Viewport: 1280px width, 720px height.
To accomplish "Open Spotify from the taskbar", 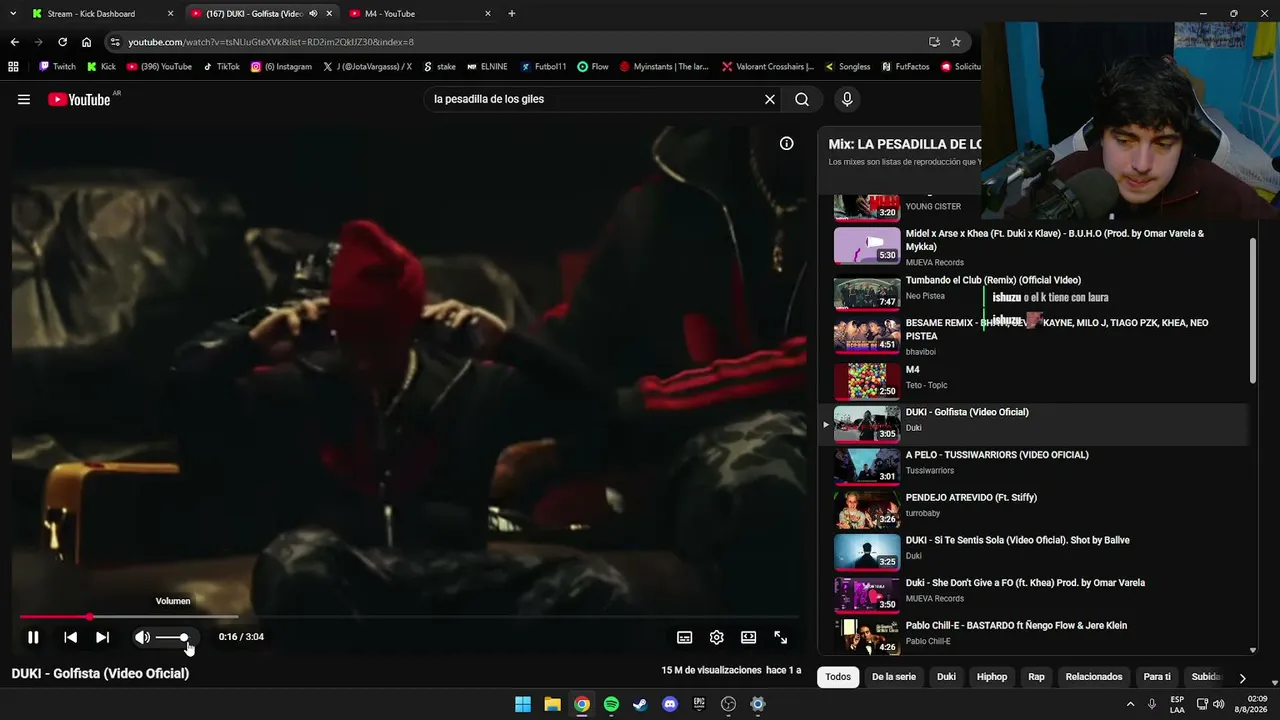I will (611, 704).
